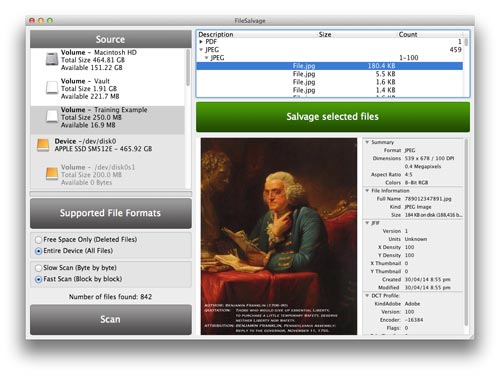
Task: Collapse the DCT Profile section triangle
Action: 367,295
